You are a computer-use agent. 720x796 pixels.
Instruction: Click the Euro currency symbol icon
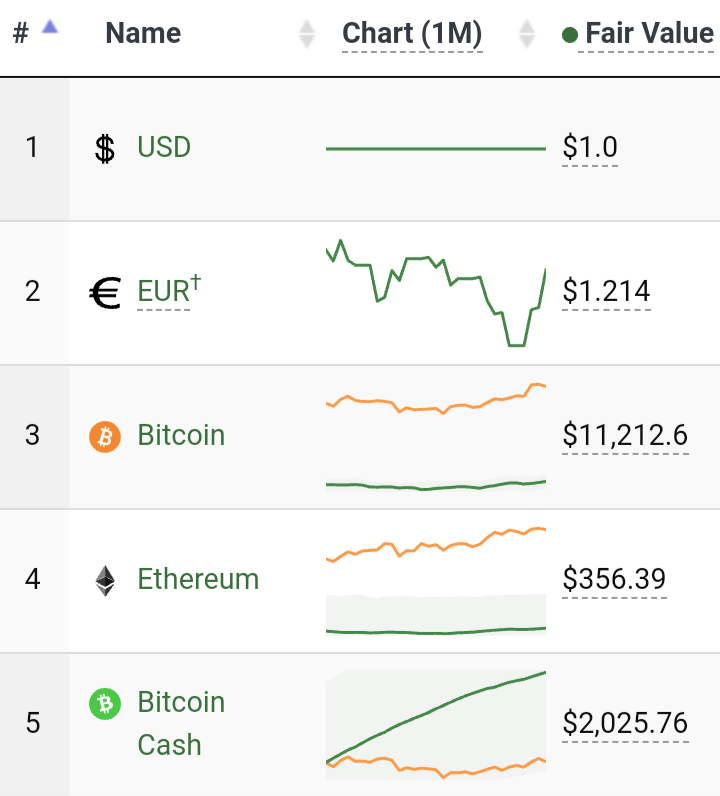(x=105, y=293)
